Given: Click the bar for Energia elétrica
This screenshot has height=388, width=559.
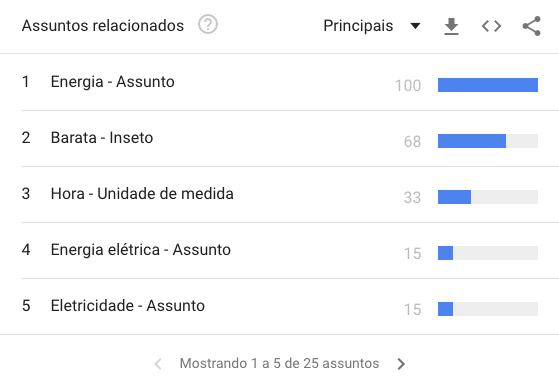Looking at the screenshot, I should coord(488,253).
